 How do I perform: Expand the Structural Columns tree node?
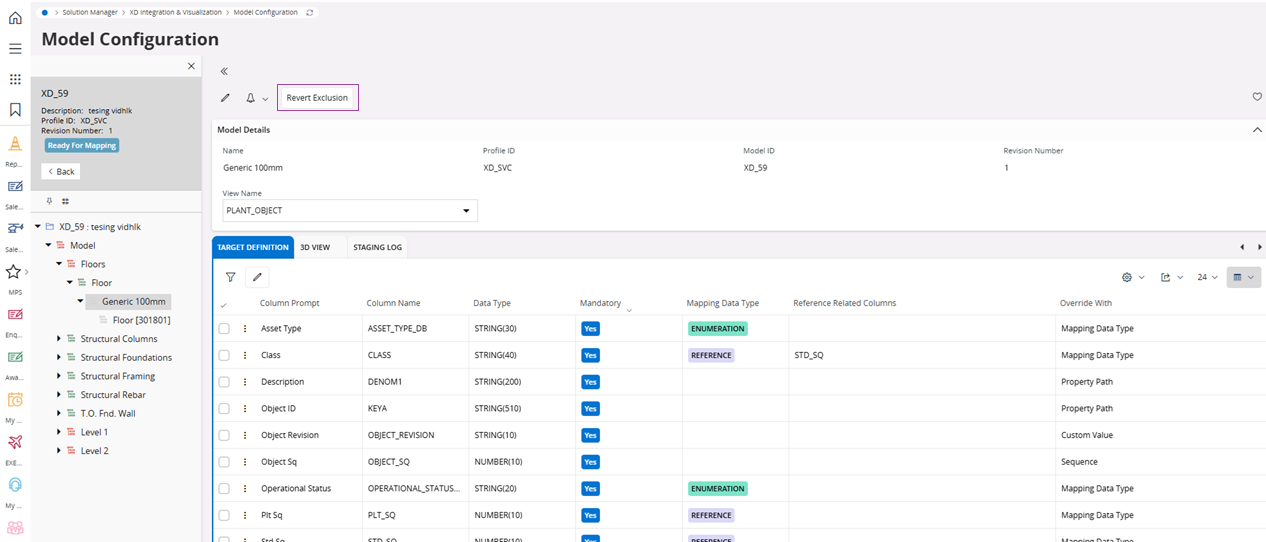tap(59, 339)
